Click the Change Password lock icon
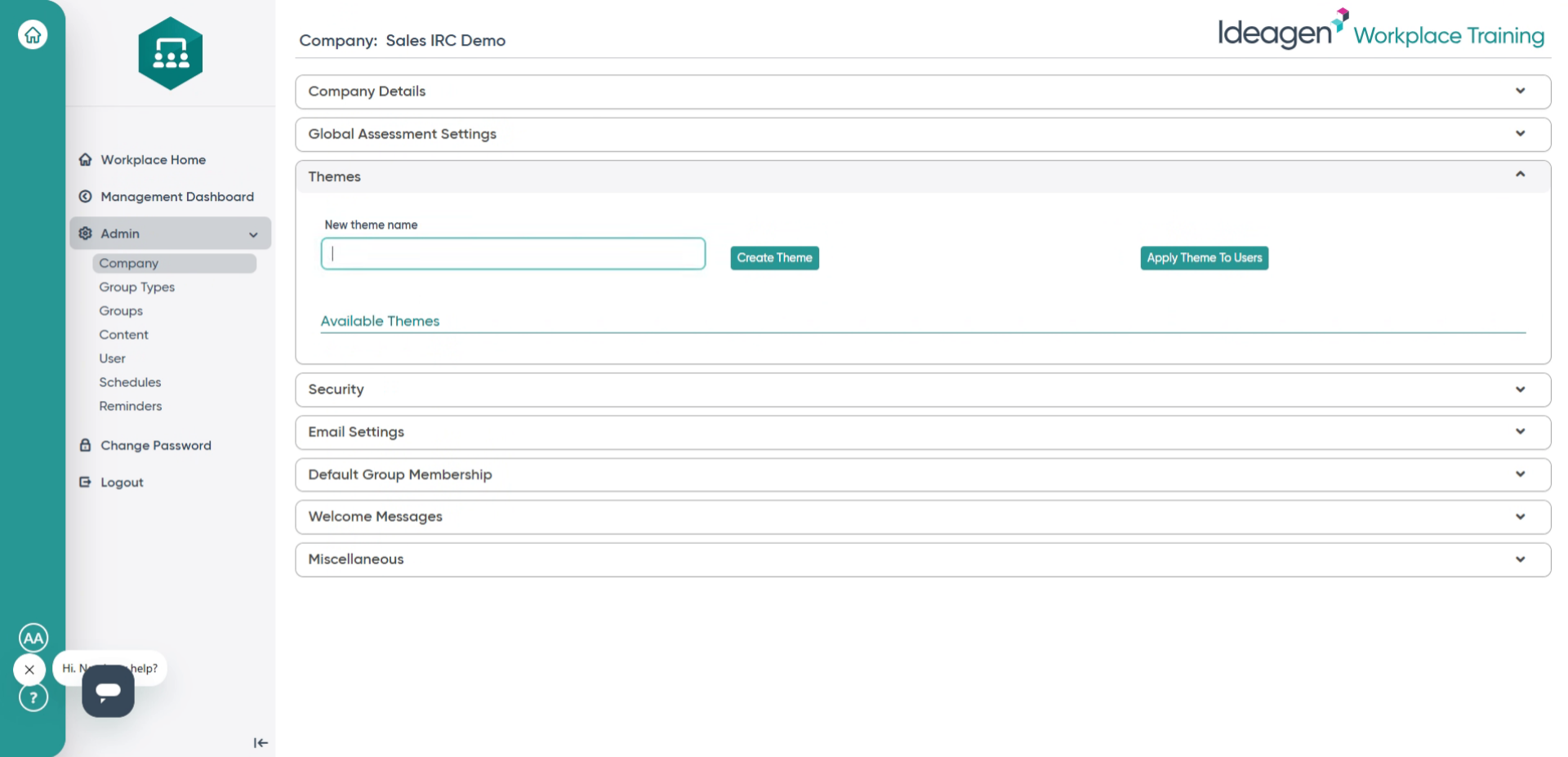 coord(85,445)
